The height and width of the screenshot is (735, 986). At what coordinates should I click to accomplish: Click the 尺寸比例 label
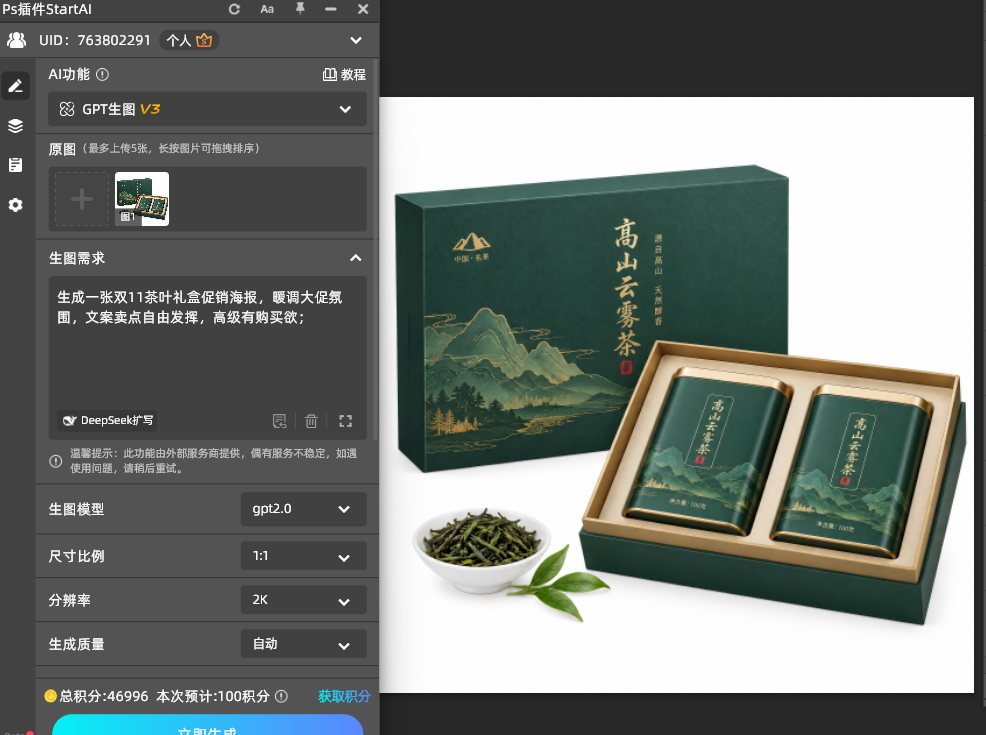[x=77, y=556]
